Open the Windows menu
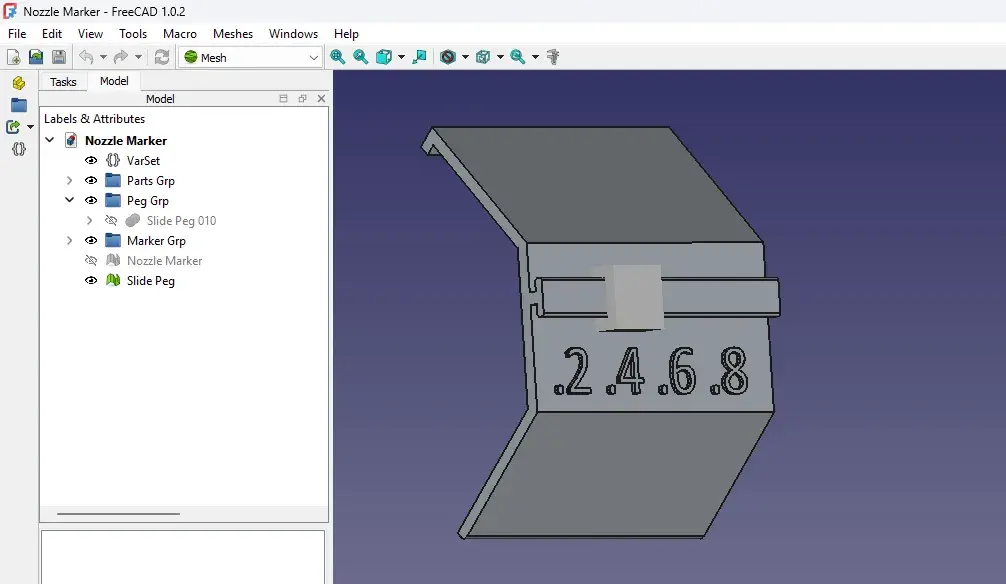The height and width of the screenshot is (584, 1006). click(x=293, y=34)
